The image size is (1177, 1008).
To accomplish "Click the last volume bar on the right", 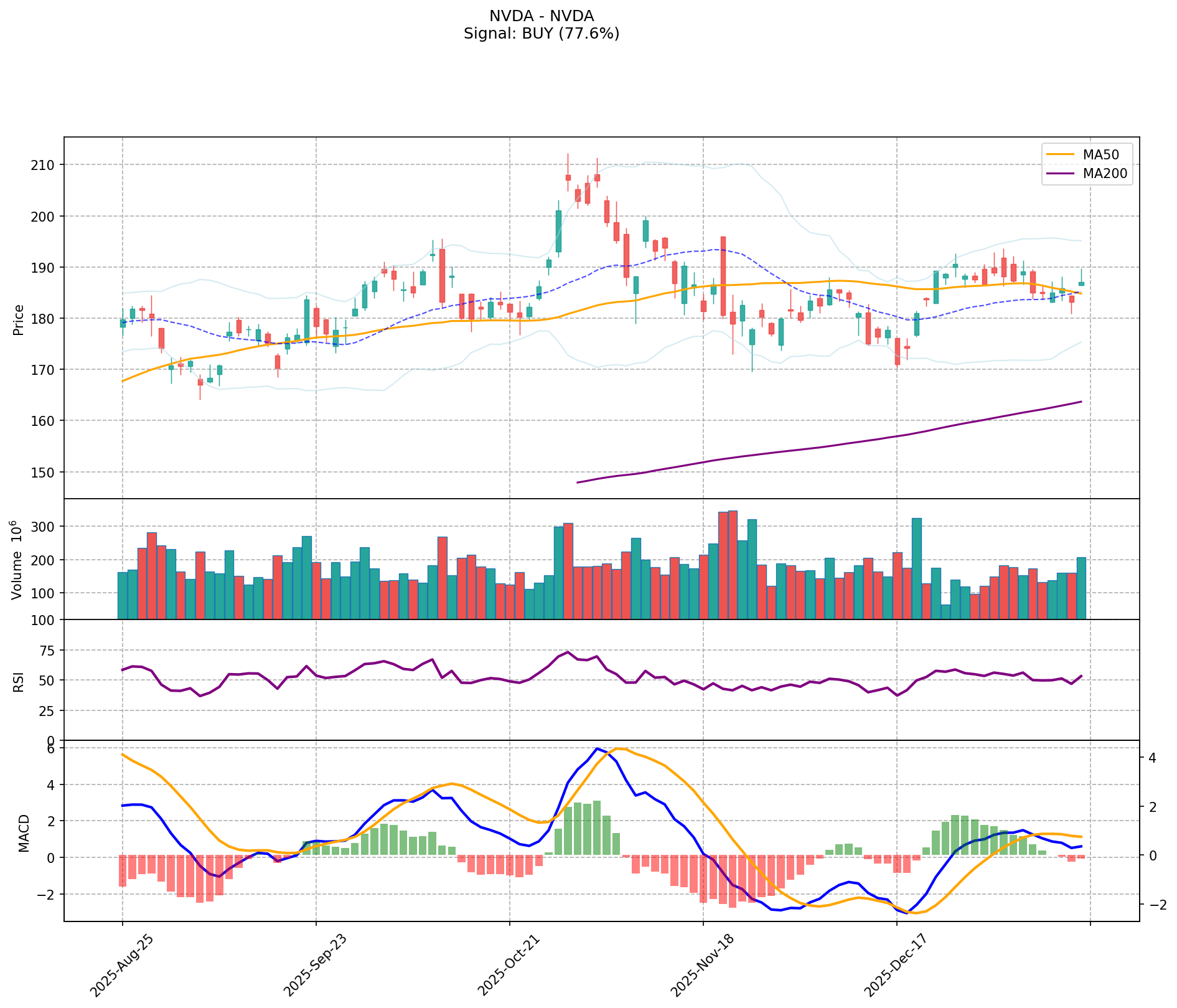I will (x=1081, y=588).
